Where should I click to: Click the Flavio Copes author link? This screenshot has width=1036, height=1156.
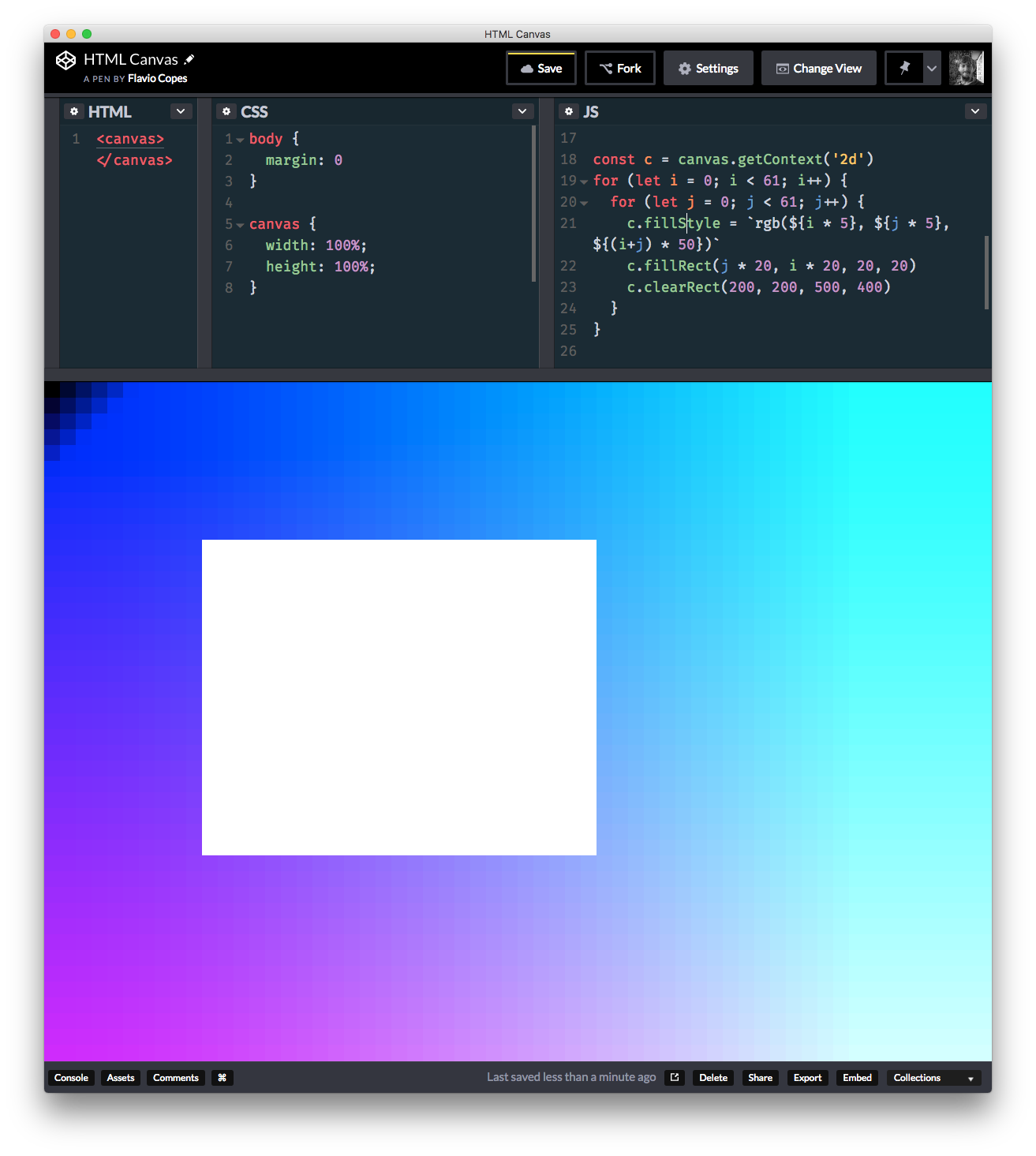tap(157, 78)
